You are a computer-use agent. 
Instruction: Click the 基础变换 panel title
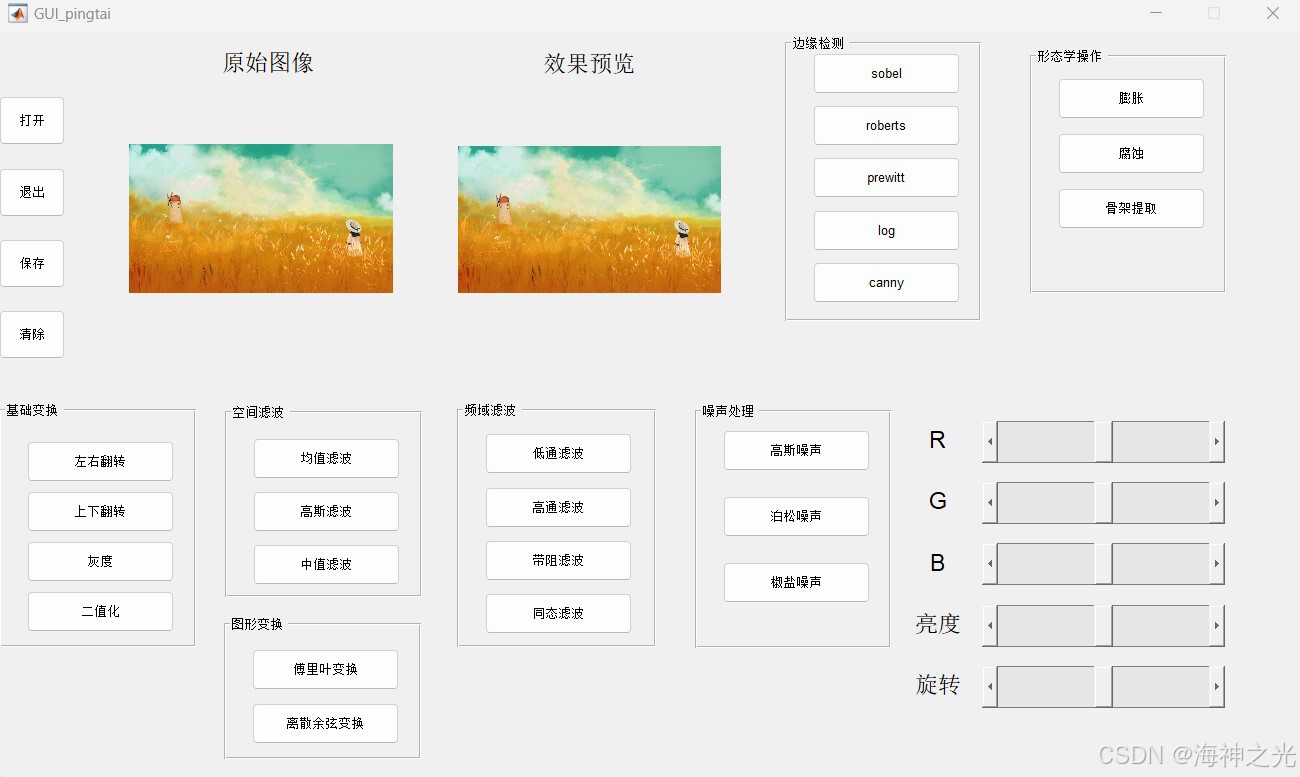[x=32, y=410]
